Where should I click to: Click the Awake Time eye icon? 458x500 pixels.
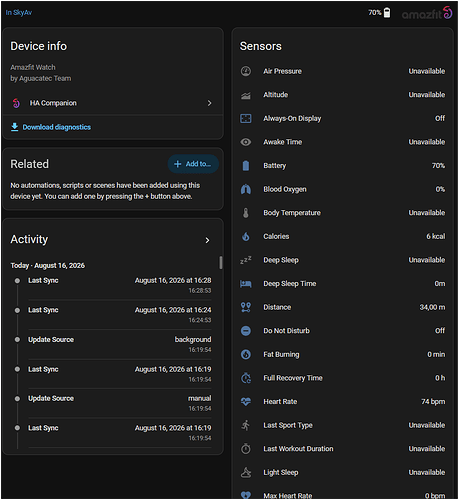click(246, 142)
